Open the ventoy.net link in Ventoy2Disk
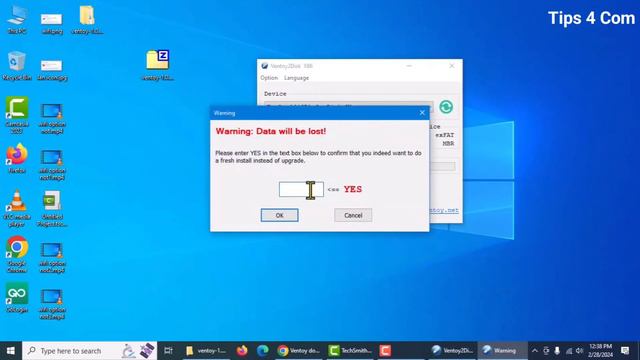This screenshot has width=640, height=360. (444, 210)
